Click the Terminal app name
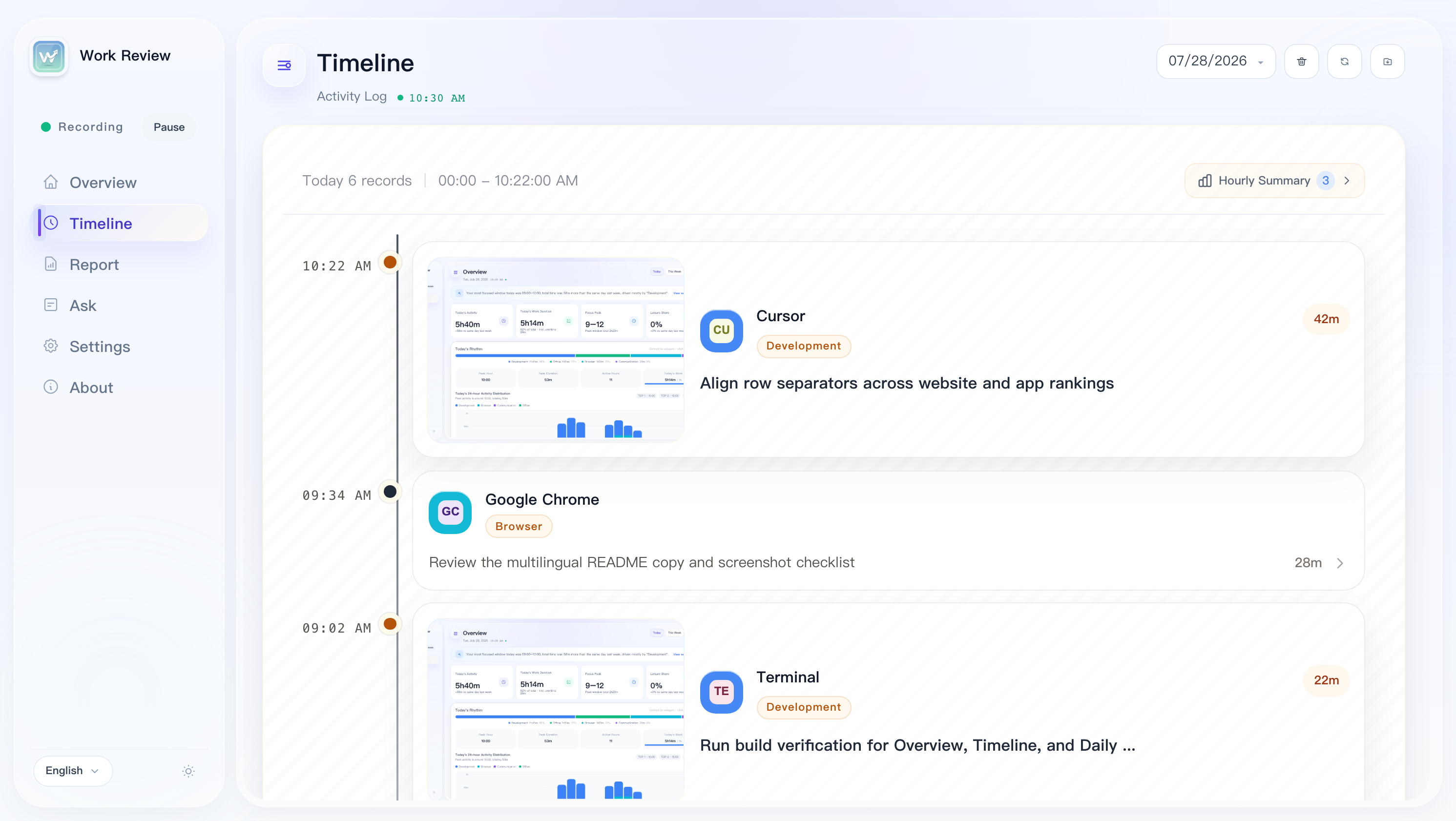 [x=788, y=677]
